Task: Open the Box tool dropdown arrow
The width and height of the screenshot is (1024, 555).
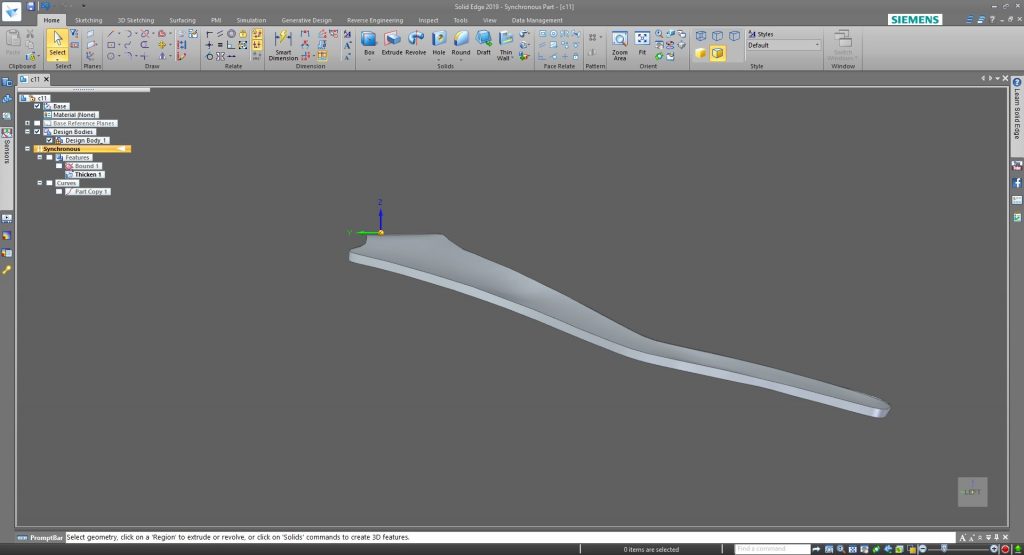Action: tap(369, 59)
